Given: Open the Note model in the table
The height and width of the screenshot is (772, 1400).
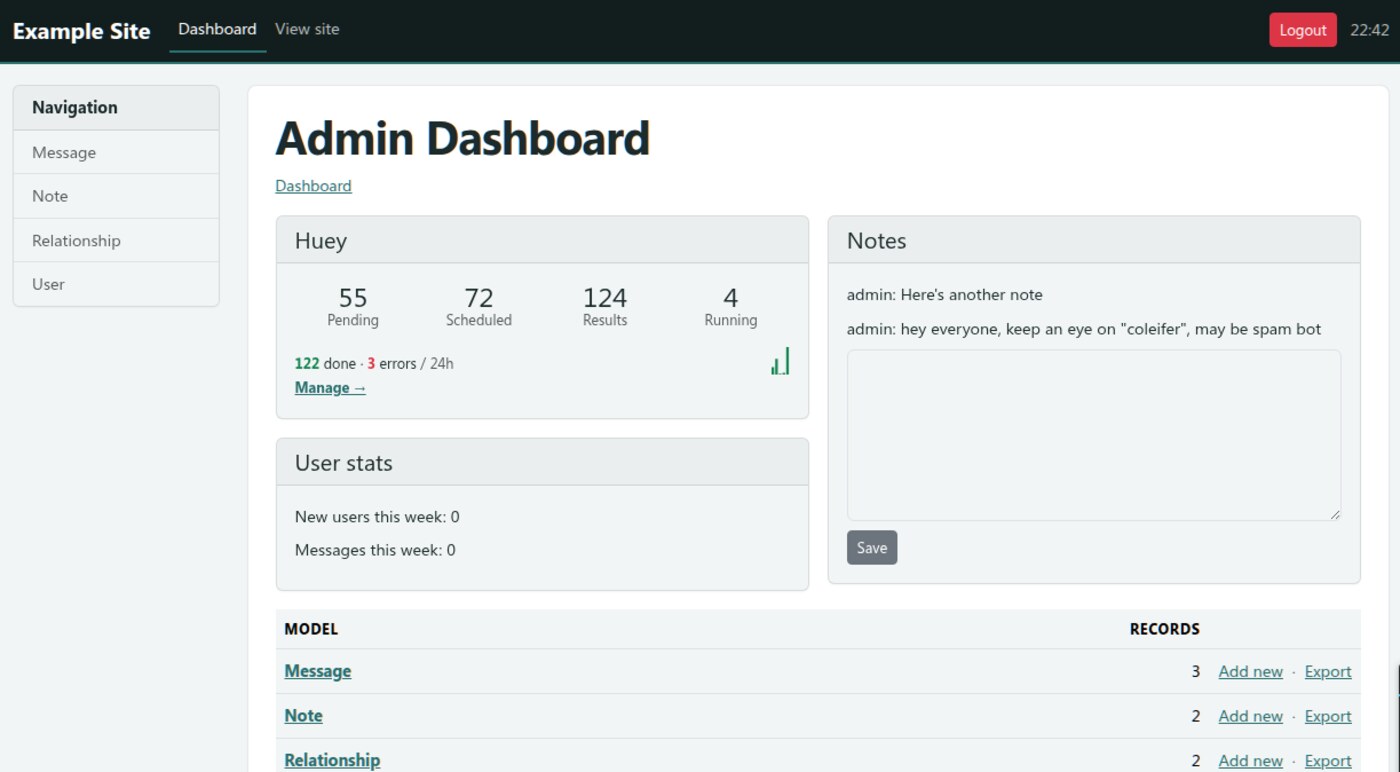Looking at the screenshot, I should 303,716.
